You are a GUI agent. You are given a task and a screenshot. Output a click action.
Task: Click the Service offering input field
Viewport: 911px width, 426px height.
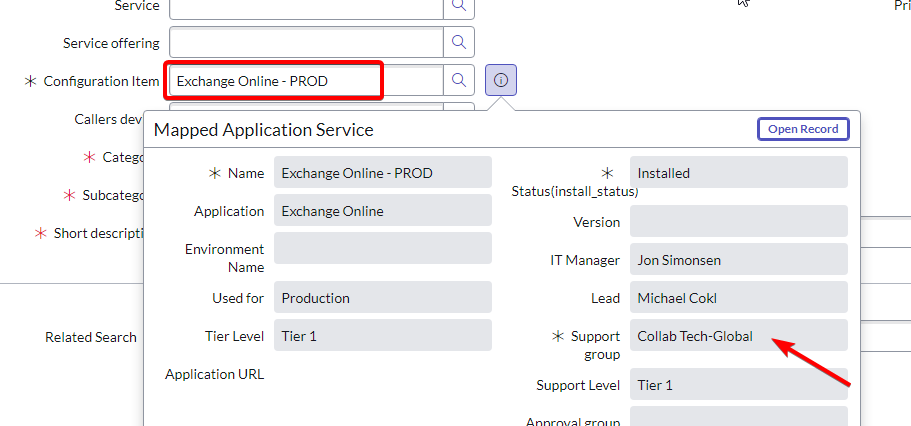[x=306, y=42]
